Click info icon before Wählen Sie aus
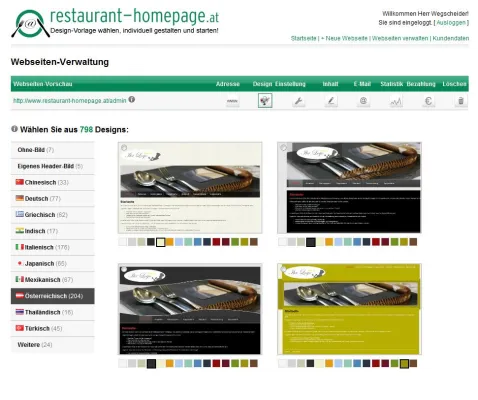478x400 pixels. [x=14, y=129]
